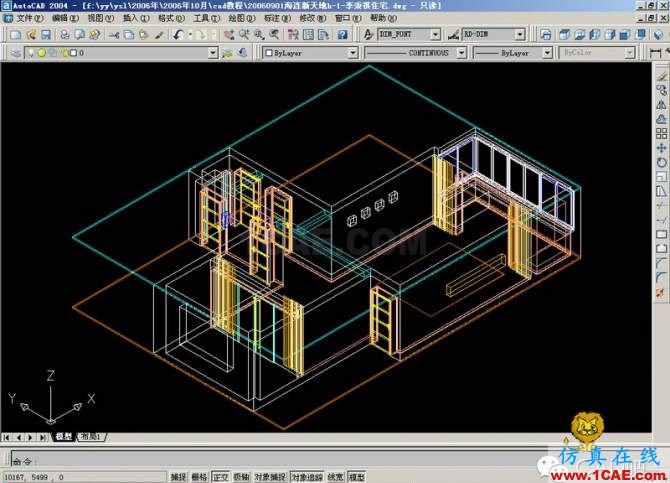Viewport: 670px width, 483px height.
Task: Select the Mirror tool in Modify toolbar
Action: [661, 104]
